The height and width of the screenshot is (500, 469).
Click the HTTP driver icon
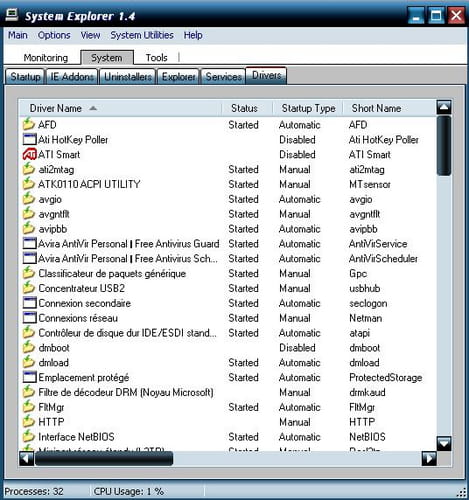tap(29, 421)
